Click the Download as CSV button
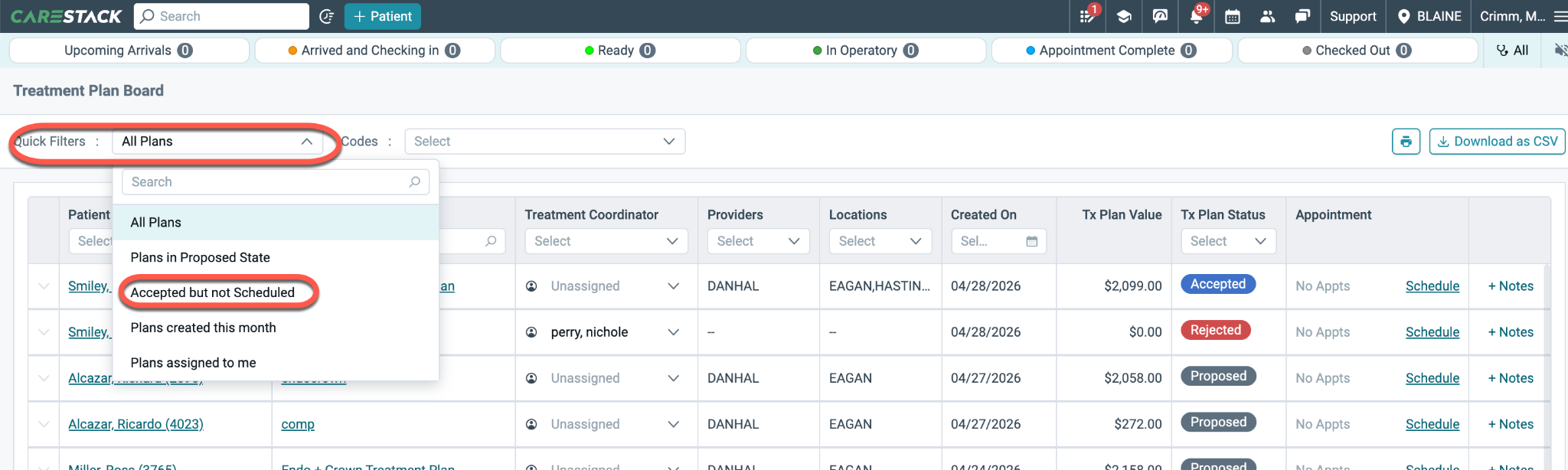This screenshot has height=470, width=1568. click(1497, 142)
